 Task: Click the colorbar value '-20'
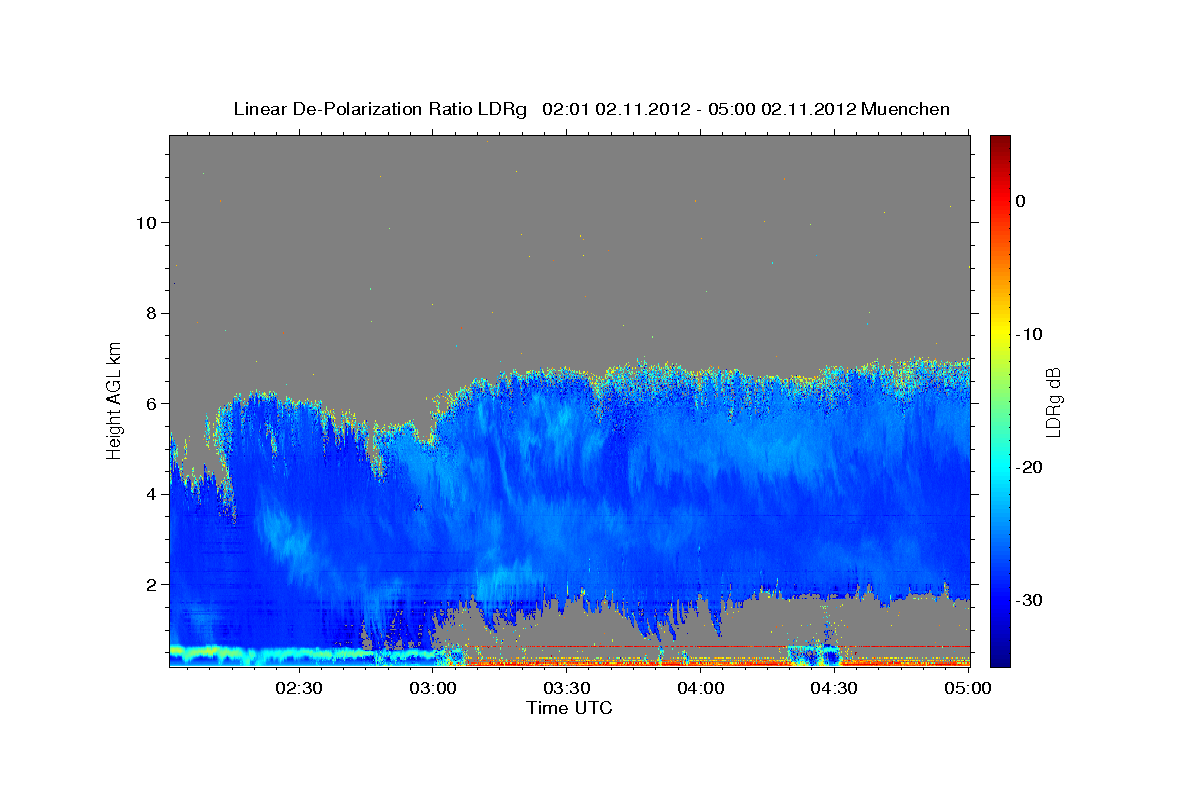tap(1029, 467)
